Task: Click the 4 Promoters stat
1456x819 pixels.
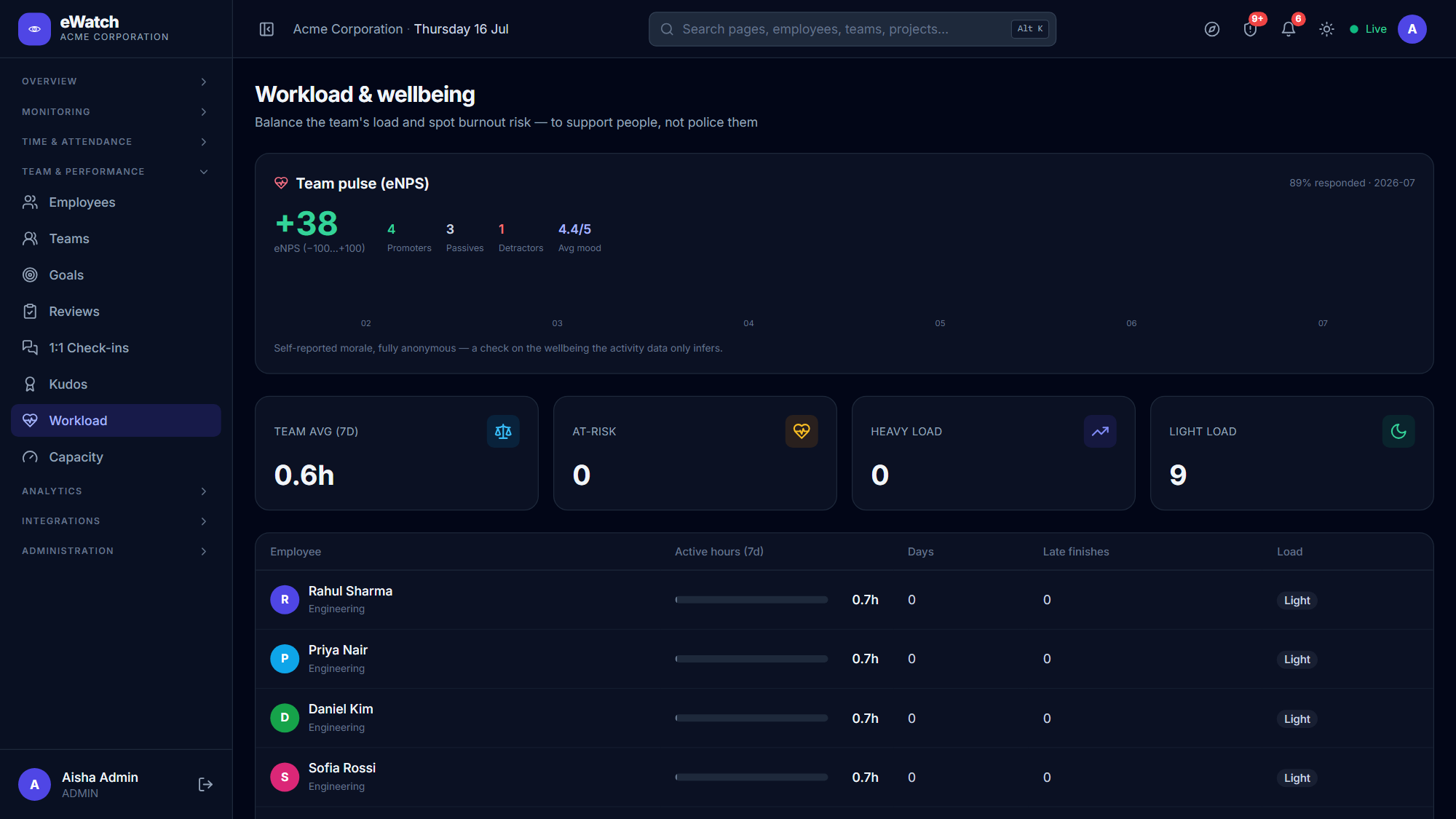Action: [x=409, y=238]
